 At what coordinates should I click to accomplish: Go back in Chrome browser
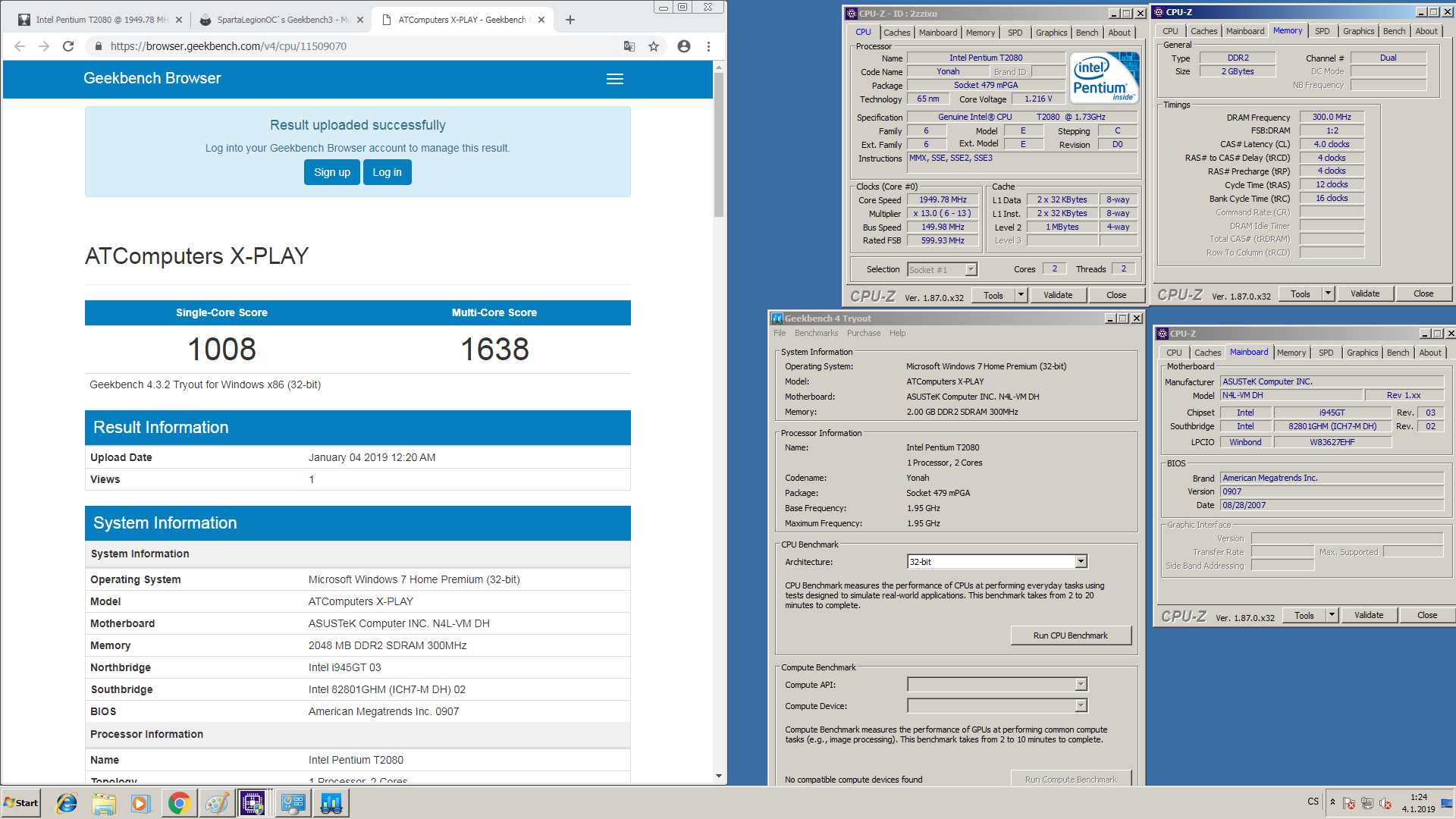point(20,46)
